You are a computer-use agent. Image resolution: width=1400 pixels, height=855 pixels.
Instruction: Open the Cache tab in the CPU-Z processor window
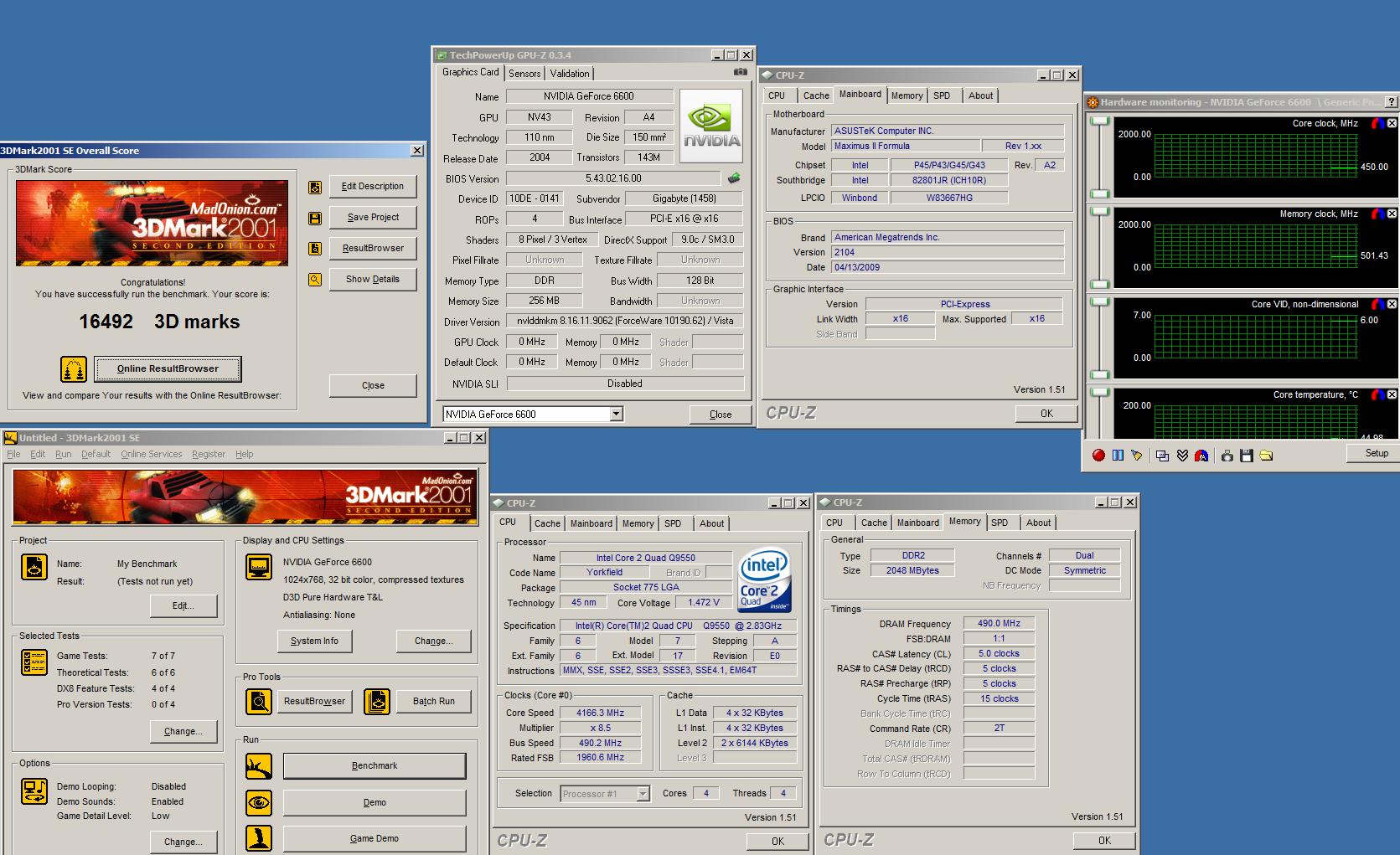(547, 523)
